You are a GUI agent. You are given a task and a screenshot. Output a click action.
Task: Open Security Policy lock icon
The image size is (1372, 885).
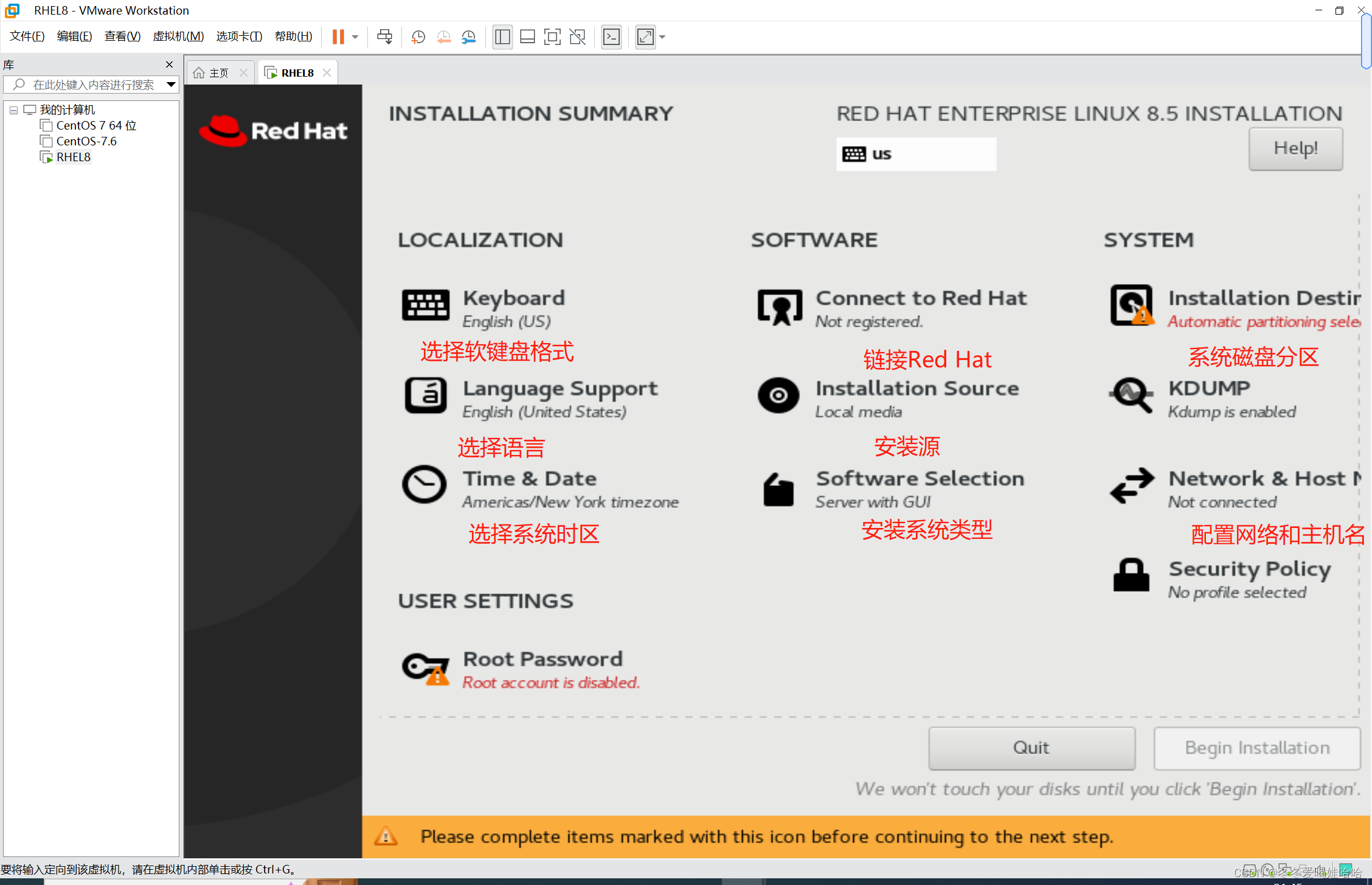pos(1131,575)
